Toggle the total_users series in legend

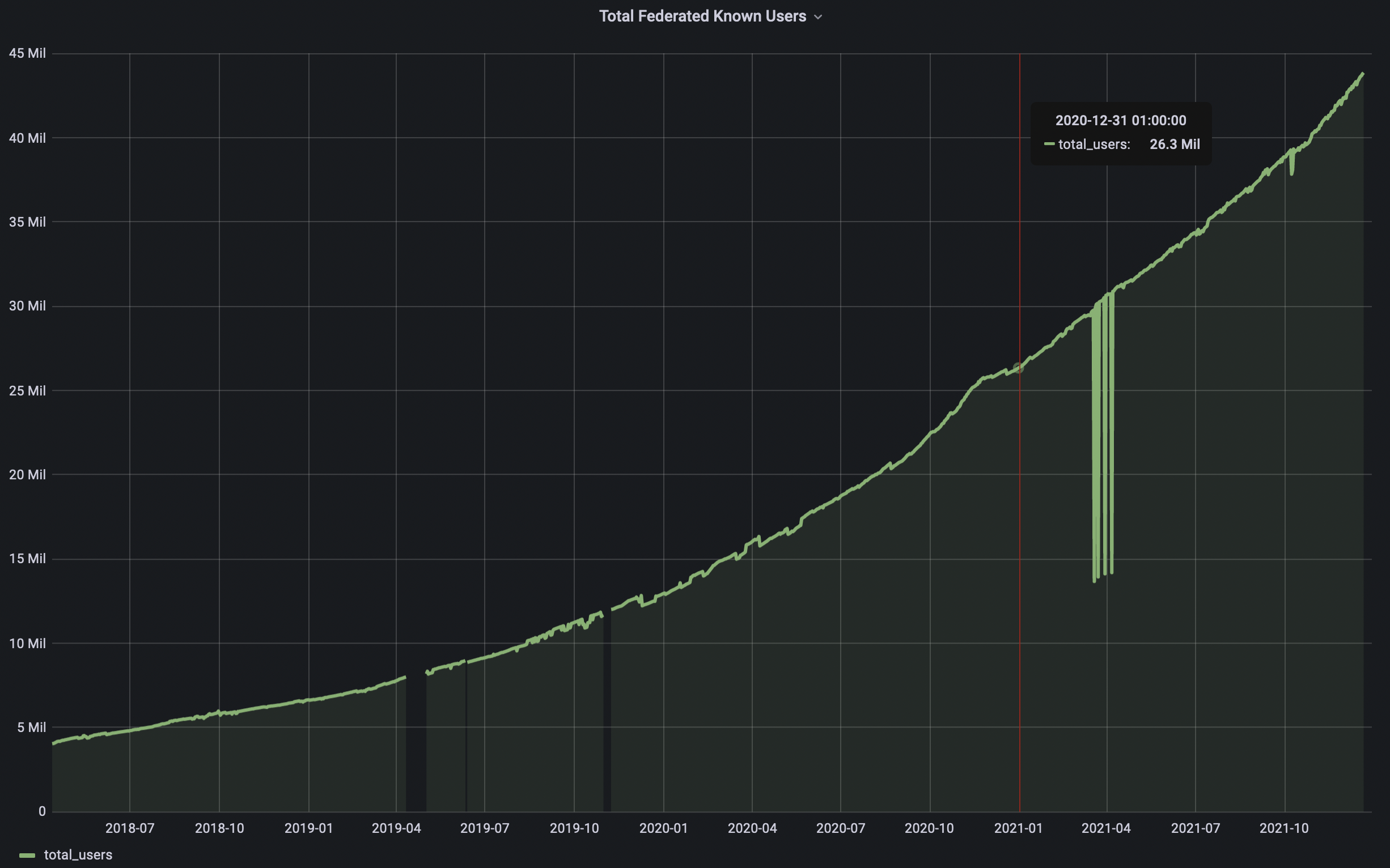78,855
